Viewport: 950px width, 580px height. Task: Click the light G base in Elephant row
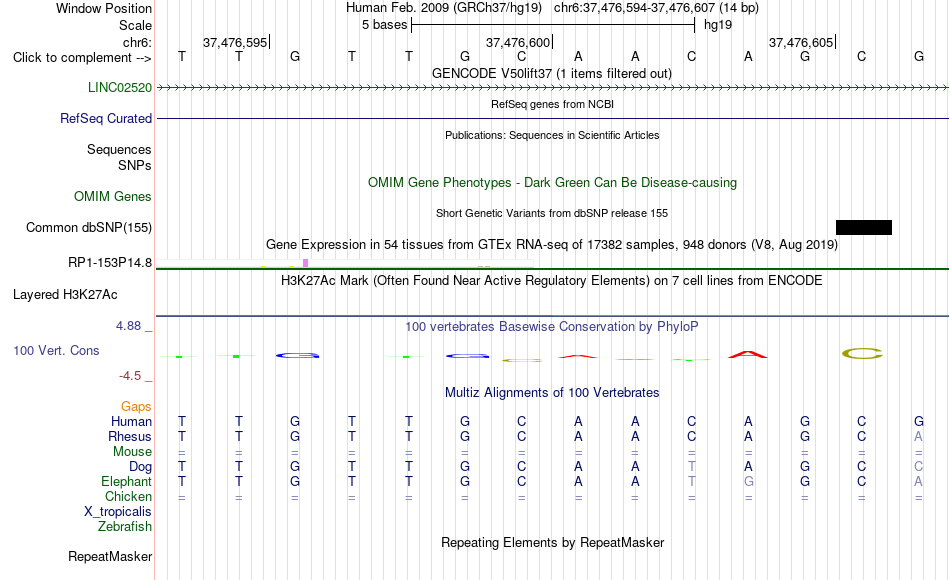point(748,481)
